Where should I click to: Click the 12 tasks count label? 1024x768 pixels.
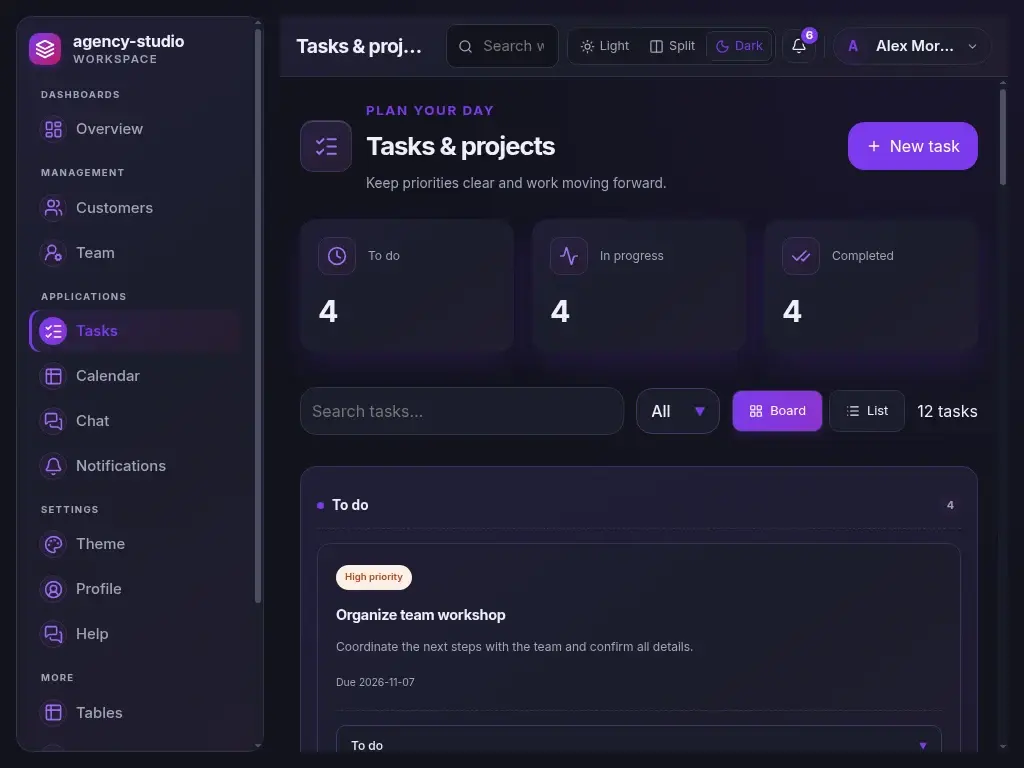(947, 411)
